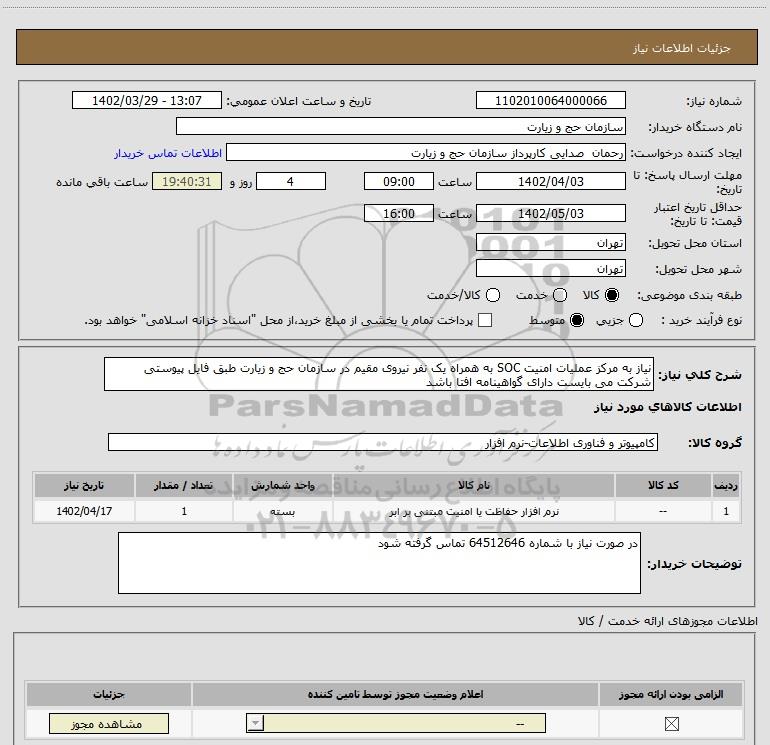Screen dimensions: 770x745
Task: Toggle the اسناد خزانه اسلامی payment checkbox
Action: tap(485, 320)
